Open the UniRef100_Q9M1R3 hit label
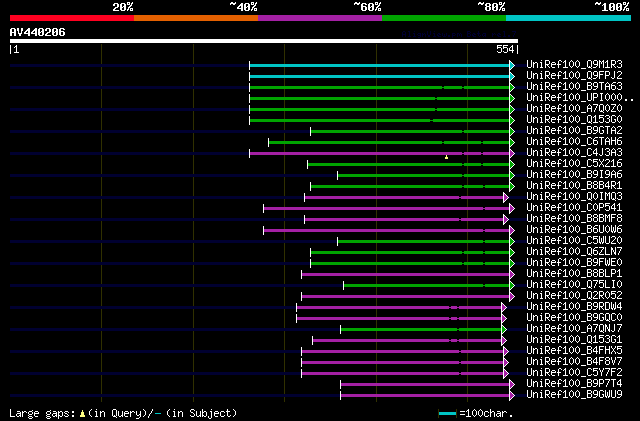The image size is (640, 421). [x=574, y=65]
